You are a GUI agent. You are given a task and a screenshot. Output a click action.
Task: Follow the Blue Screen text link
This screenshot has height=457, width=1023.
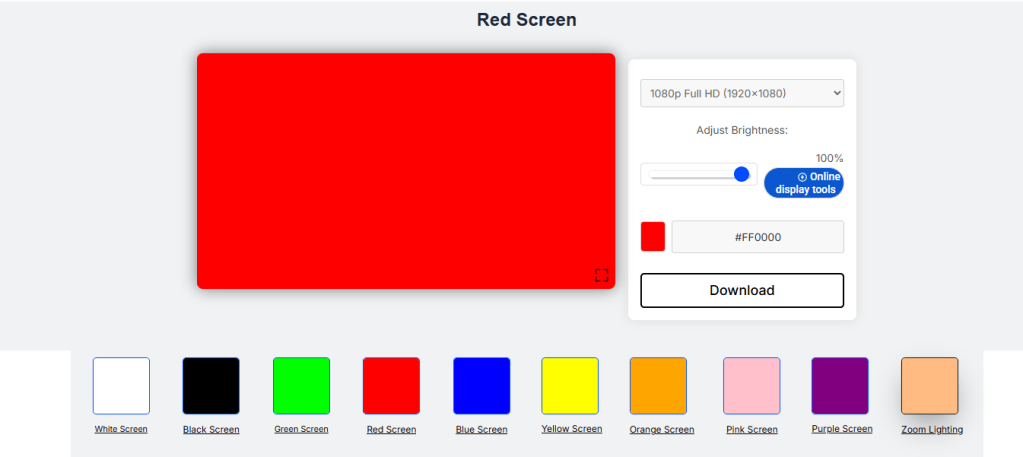pyautogui.click(x=481, y=430)
